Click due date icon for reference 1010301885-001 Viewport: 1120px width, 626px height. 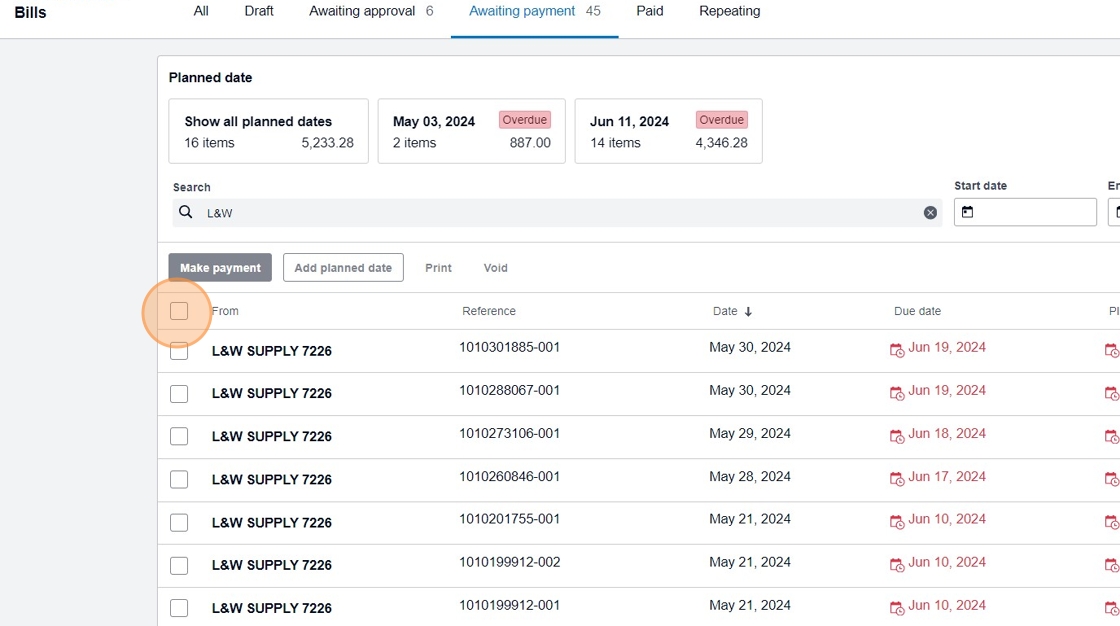pyautogui.click(x=896, y=350)
